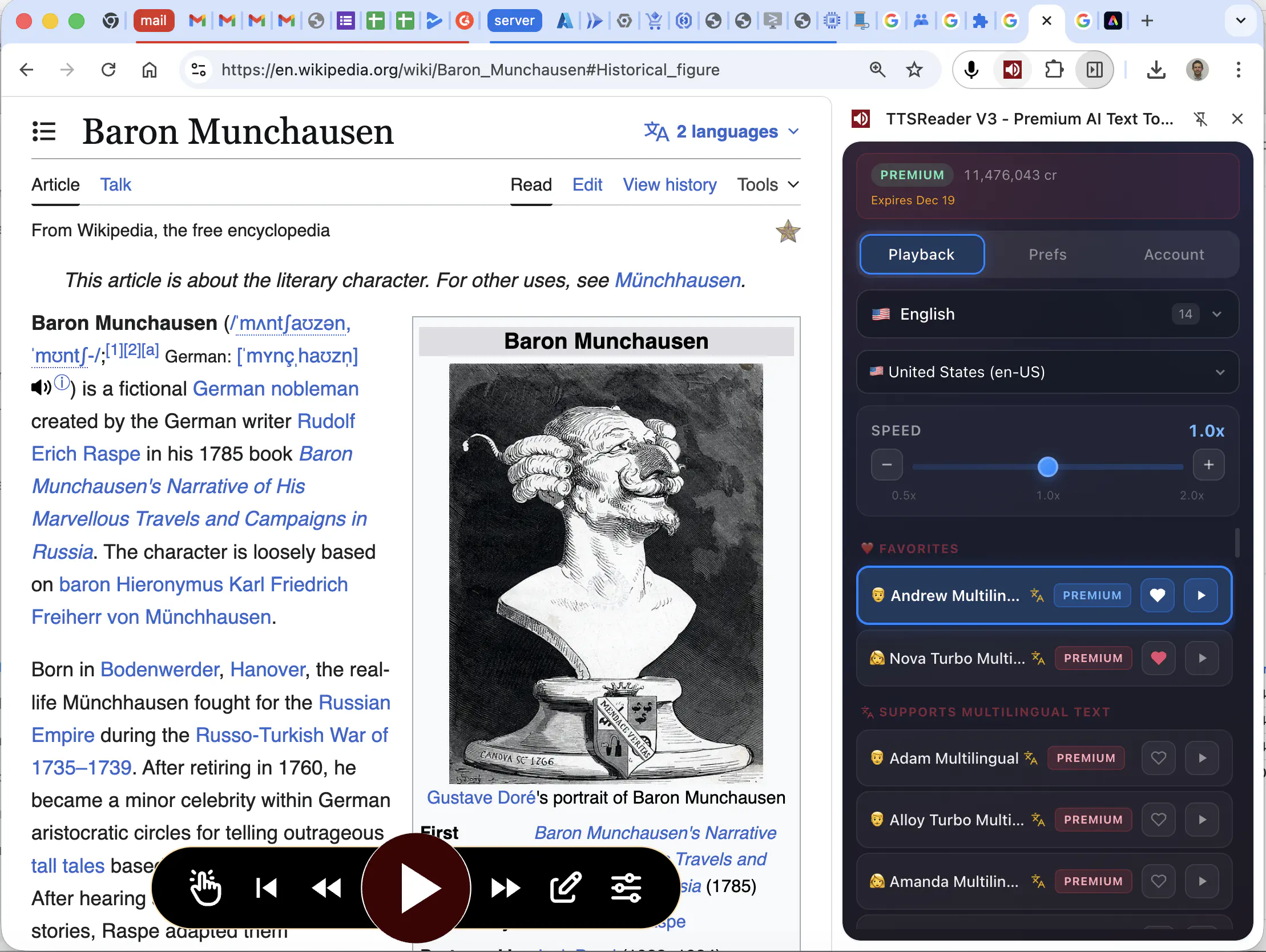Open the sliders settings icon in floating player
1266x952 pixels.
point(626,888)
